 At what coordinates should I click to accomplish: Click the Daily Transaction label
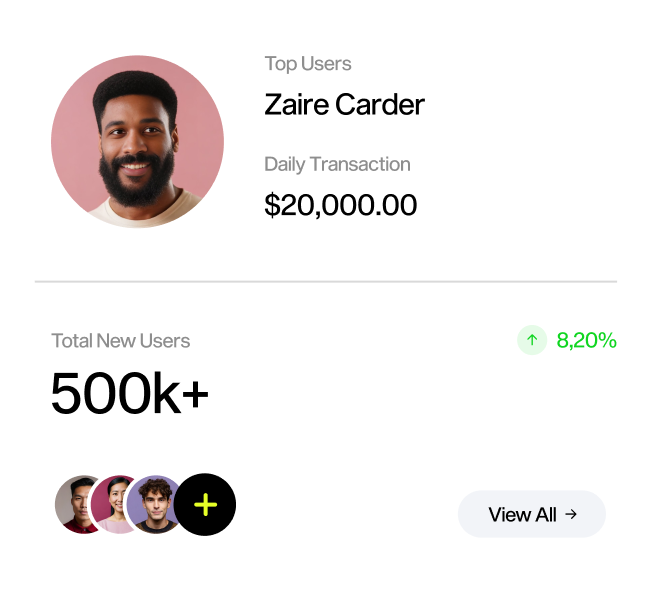(337, 165)
